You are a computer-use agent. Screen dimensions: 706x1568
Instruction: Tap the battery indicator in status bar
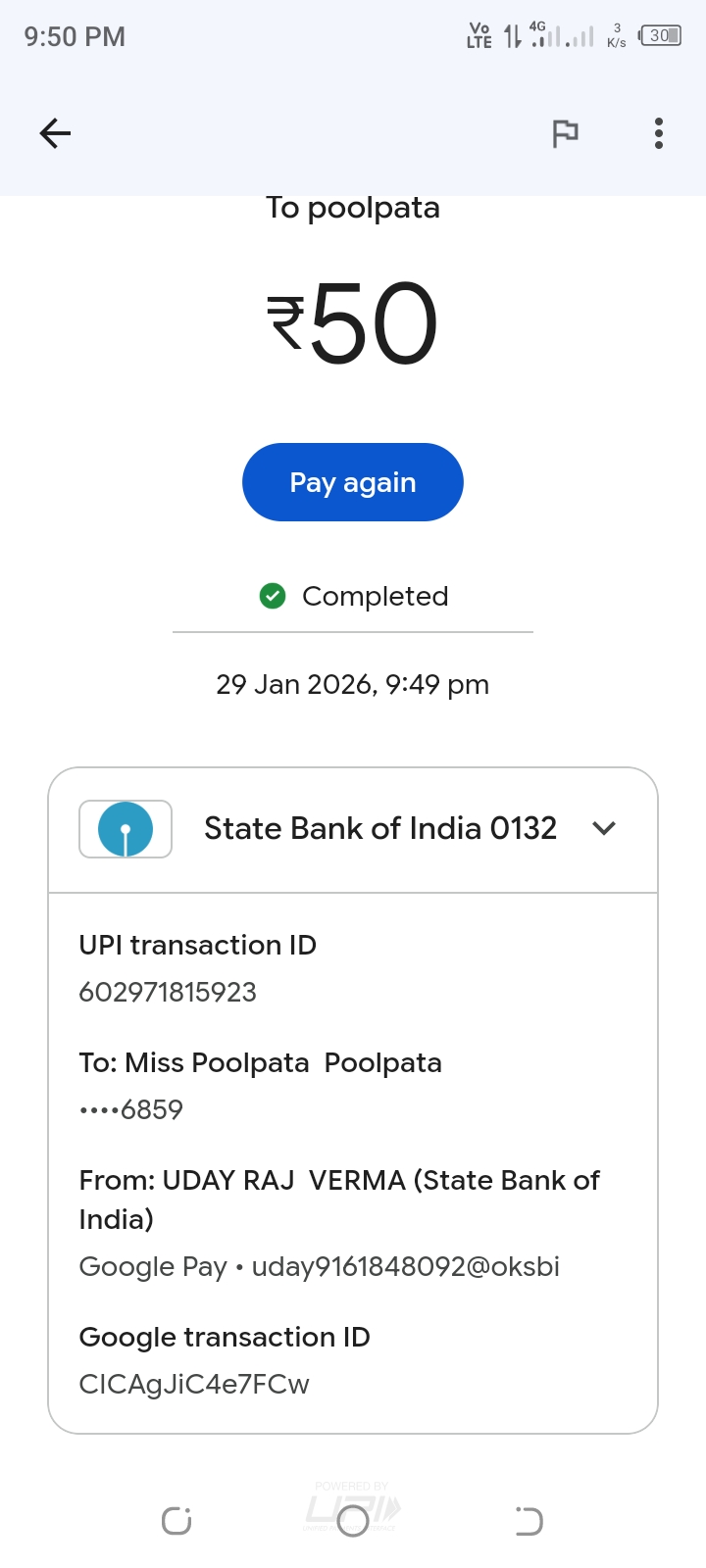point(660,36)
